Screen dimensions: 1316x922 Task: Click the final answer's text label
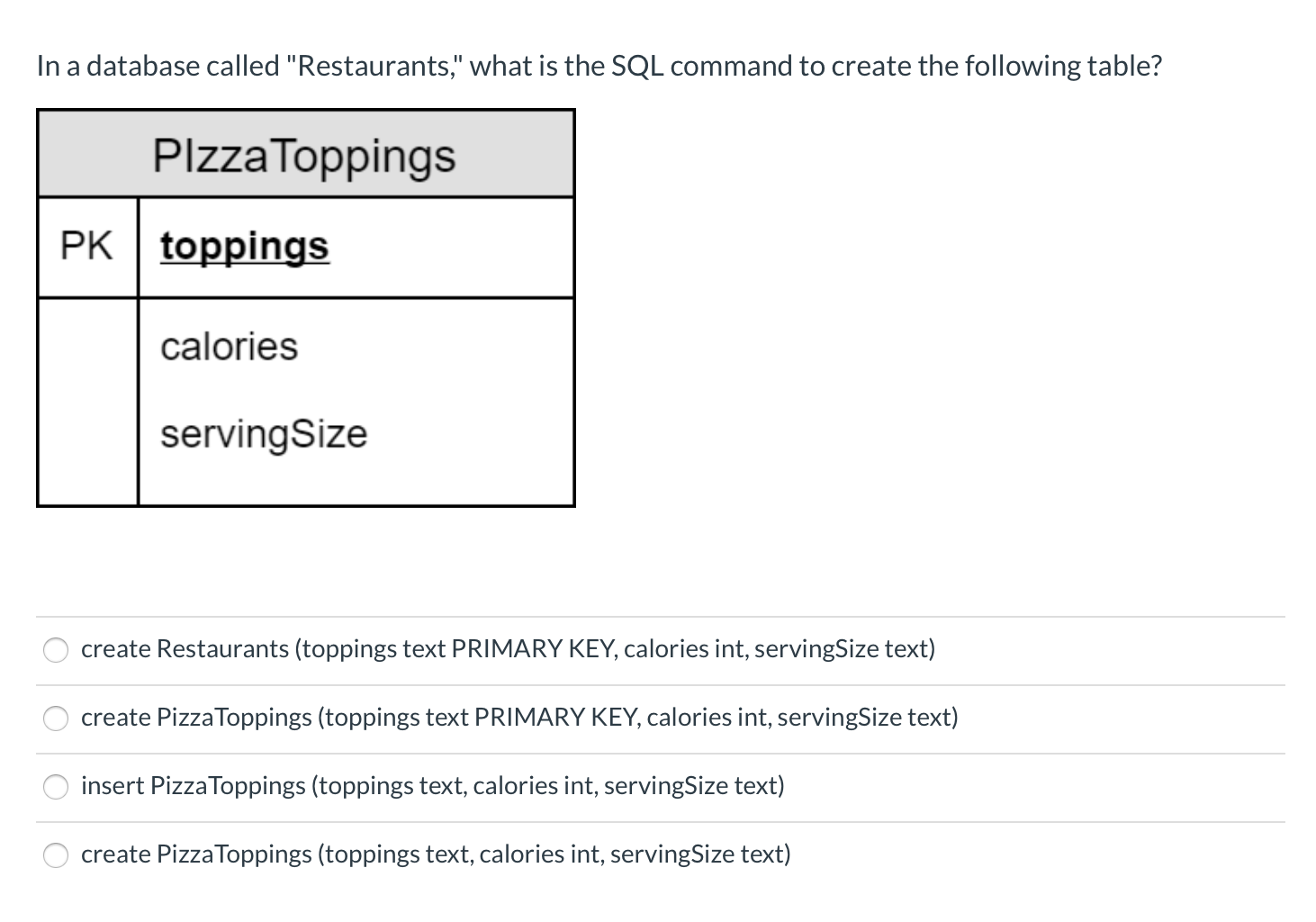[x=436, y=855]
